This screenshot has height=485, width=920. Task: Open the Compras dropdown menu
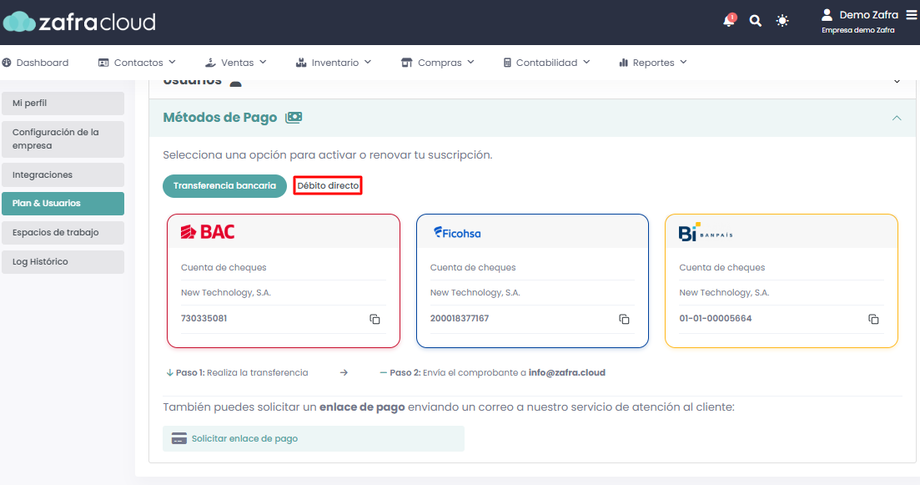(x=437, y=63)
